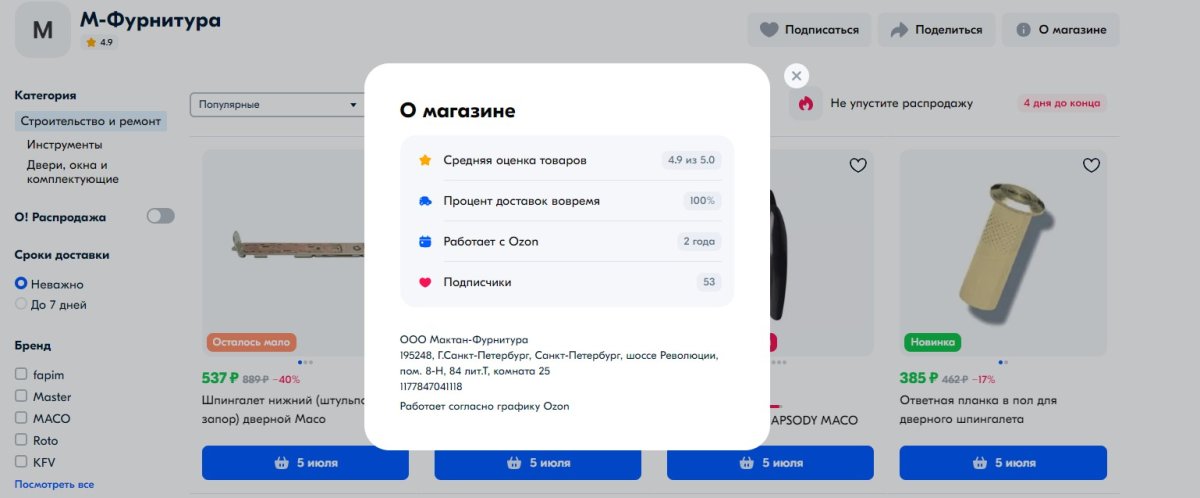
Task: Check the fapim brand checkbox
Action: pyautogui.click(x=21, y=375)
